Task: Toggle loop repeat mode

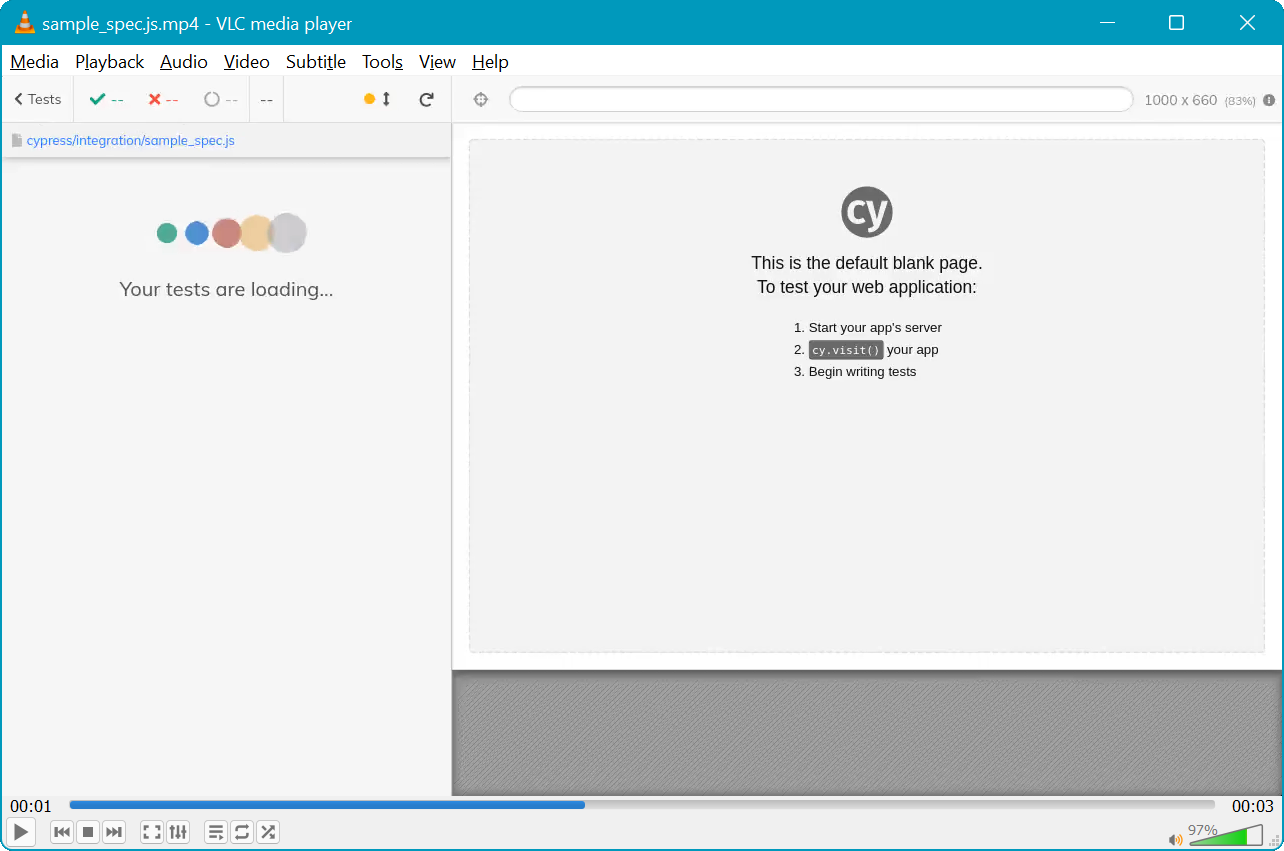Action: 242,832
